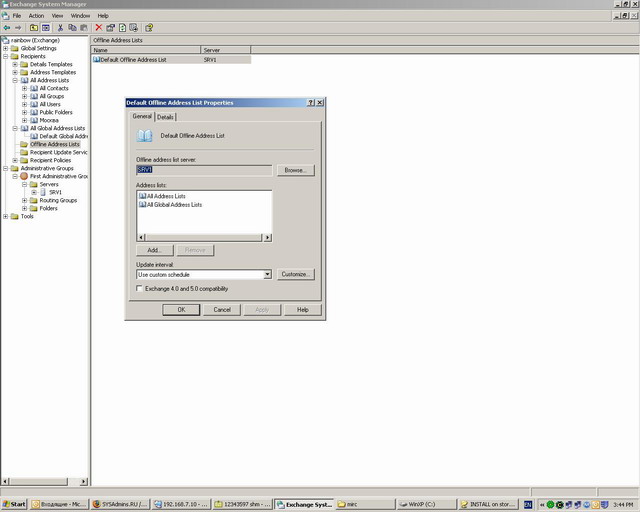Image resolution: width=640 pixels, height=512 pixels.
Task: Switch to the Details tab
Action: [165, 117]
